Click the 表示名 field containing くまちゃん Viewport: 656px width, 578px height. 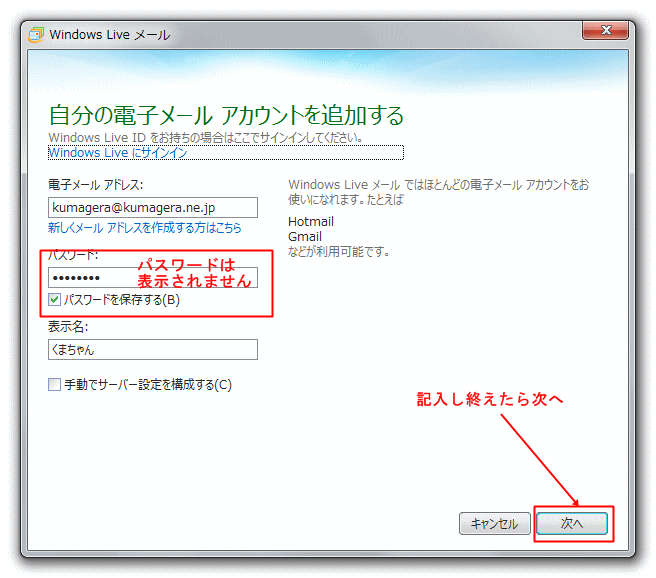click(153, 350)
